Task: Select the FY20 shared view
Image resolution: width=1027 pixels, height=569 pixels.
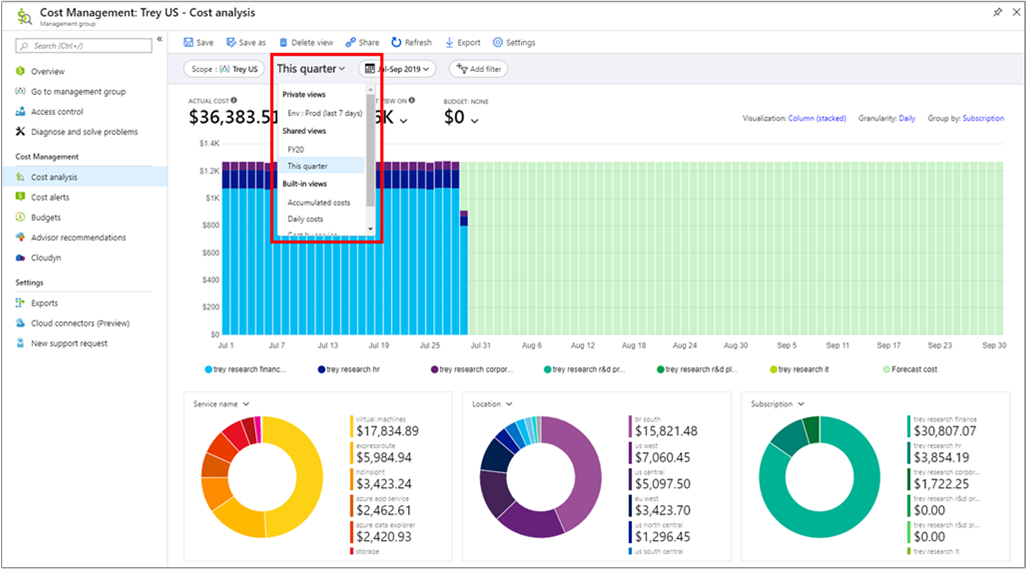Action: pyautogui.click(x=296, y=149)
